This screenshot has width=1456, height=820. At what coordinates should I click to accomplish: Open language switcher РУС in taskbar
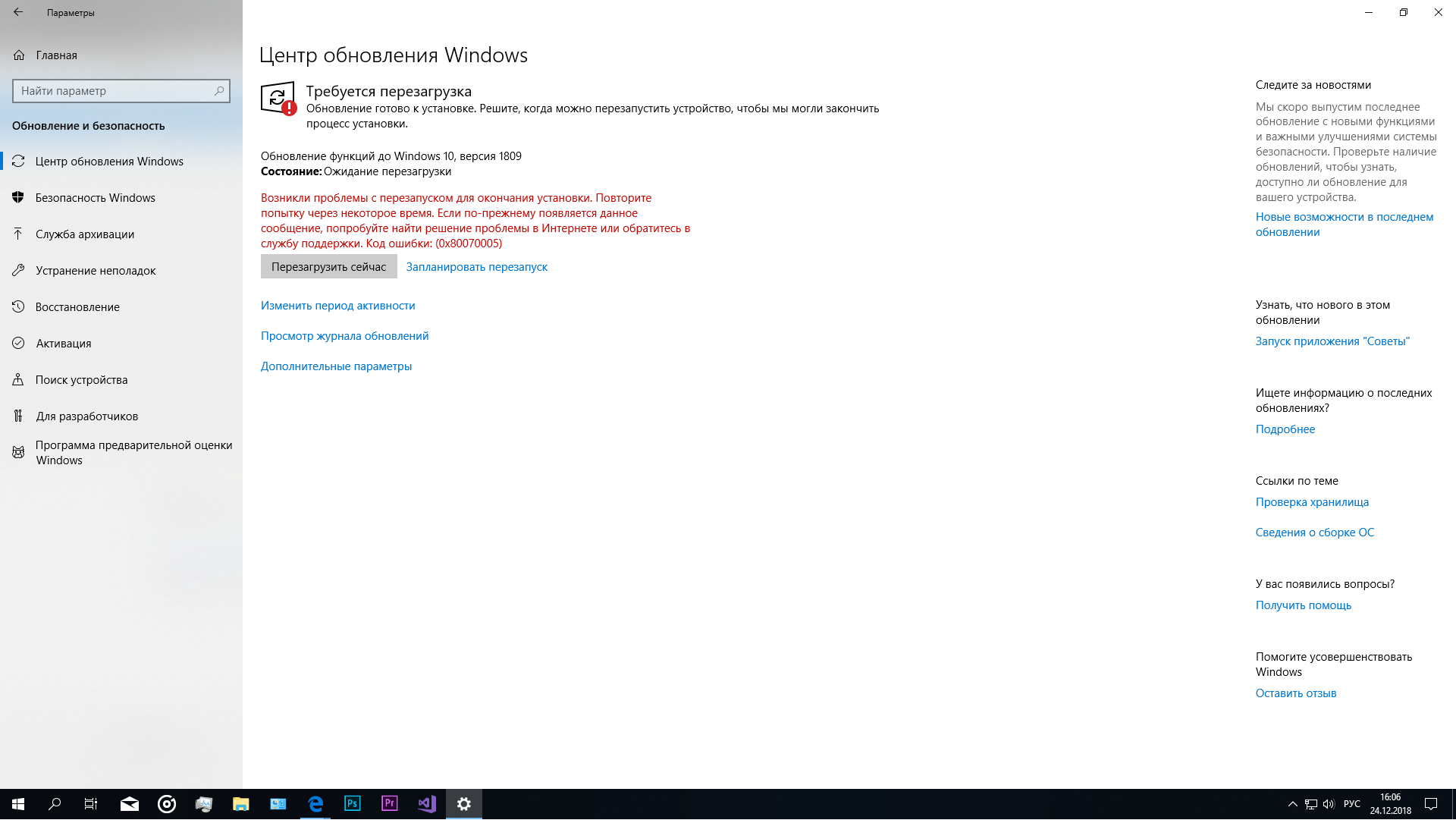pos(1351,804)
